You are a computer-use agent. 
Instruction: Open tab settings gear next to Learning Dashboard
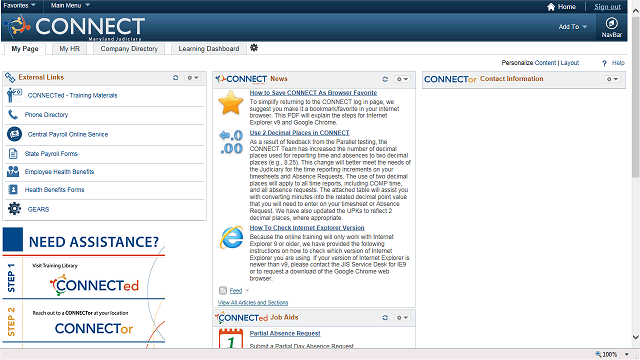point(254,48)
